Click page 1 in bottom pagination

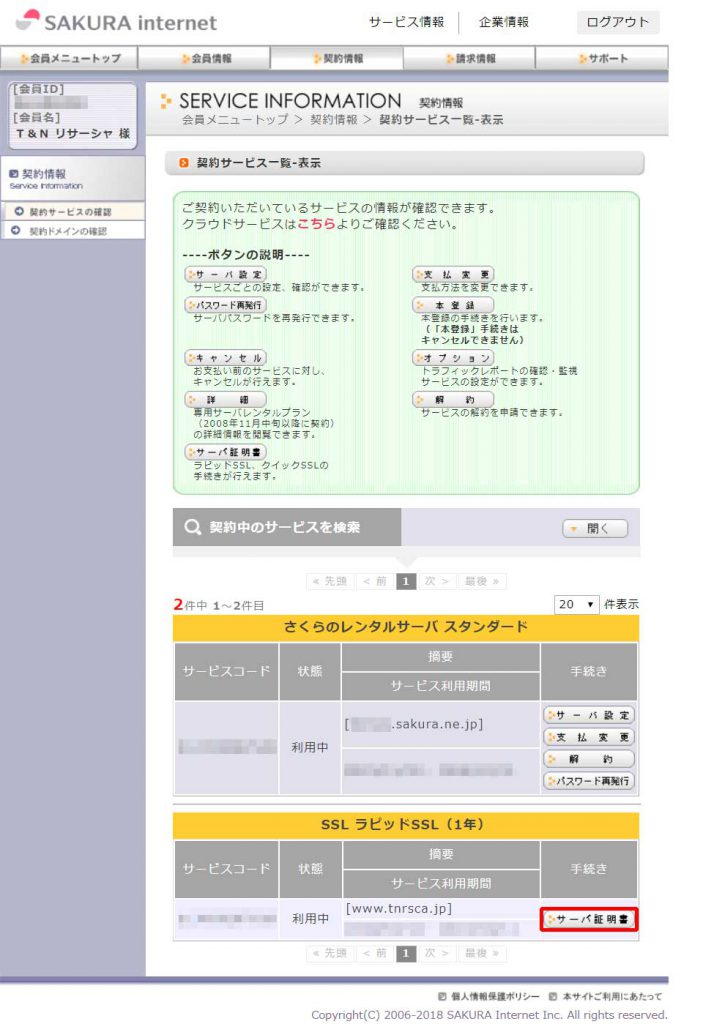pos(406,953)
